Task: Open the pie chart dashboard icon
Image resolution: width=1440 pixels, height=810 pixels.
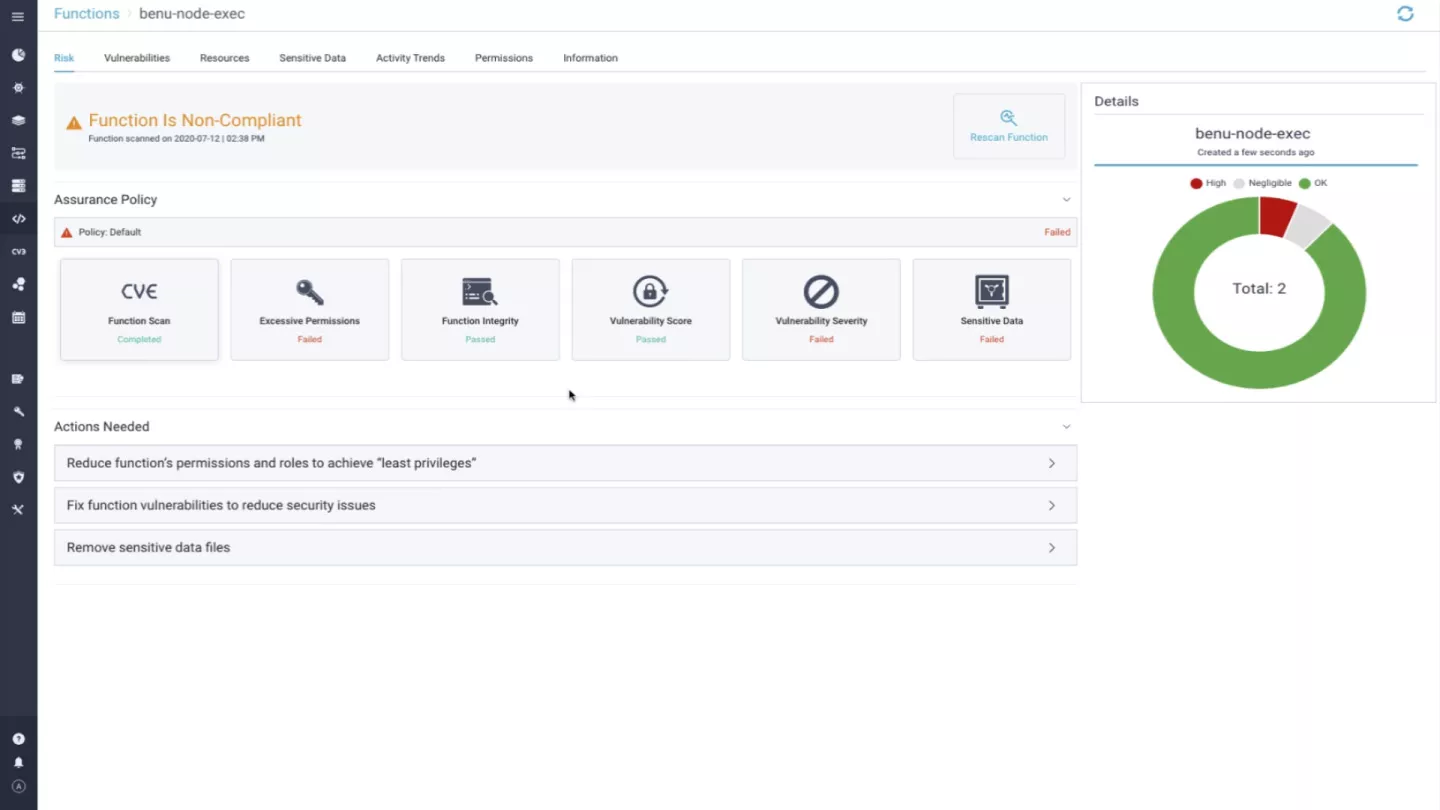Action: [x=18, y=55]
